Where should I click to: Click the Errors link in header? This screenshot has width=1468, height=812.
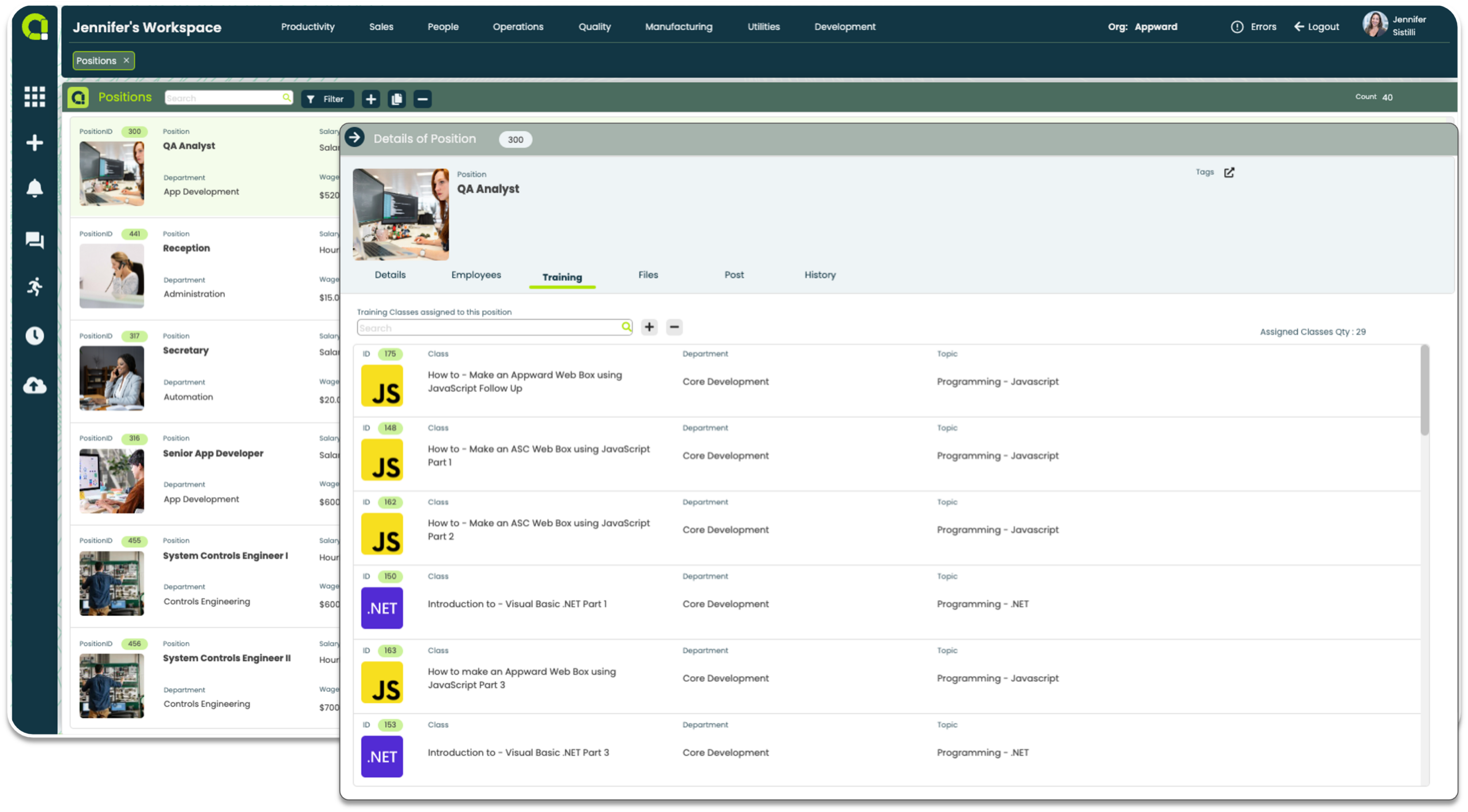(x=1263, y=26)
